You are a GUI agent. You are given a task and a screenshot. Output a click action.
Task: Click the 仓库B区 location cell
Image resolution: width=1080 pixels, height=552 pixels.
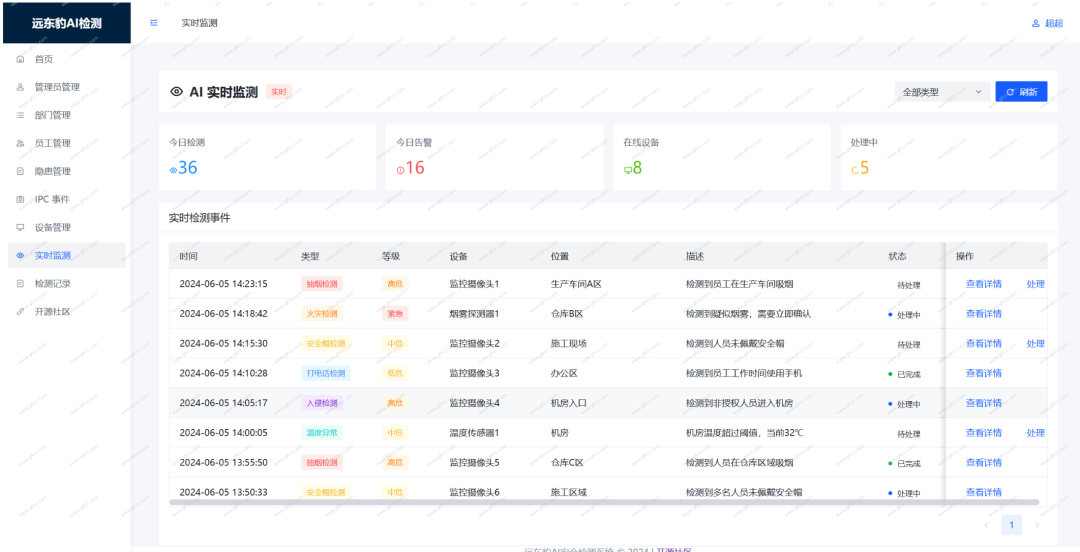(x=568, y=314)
